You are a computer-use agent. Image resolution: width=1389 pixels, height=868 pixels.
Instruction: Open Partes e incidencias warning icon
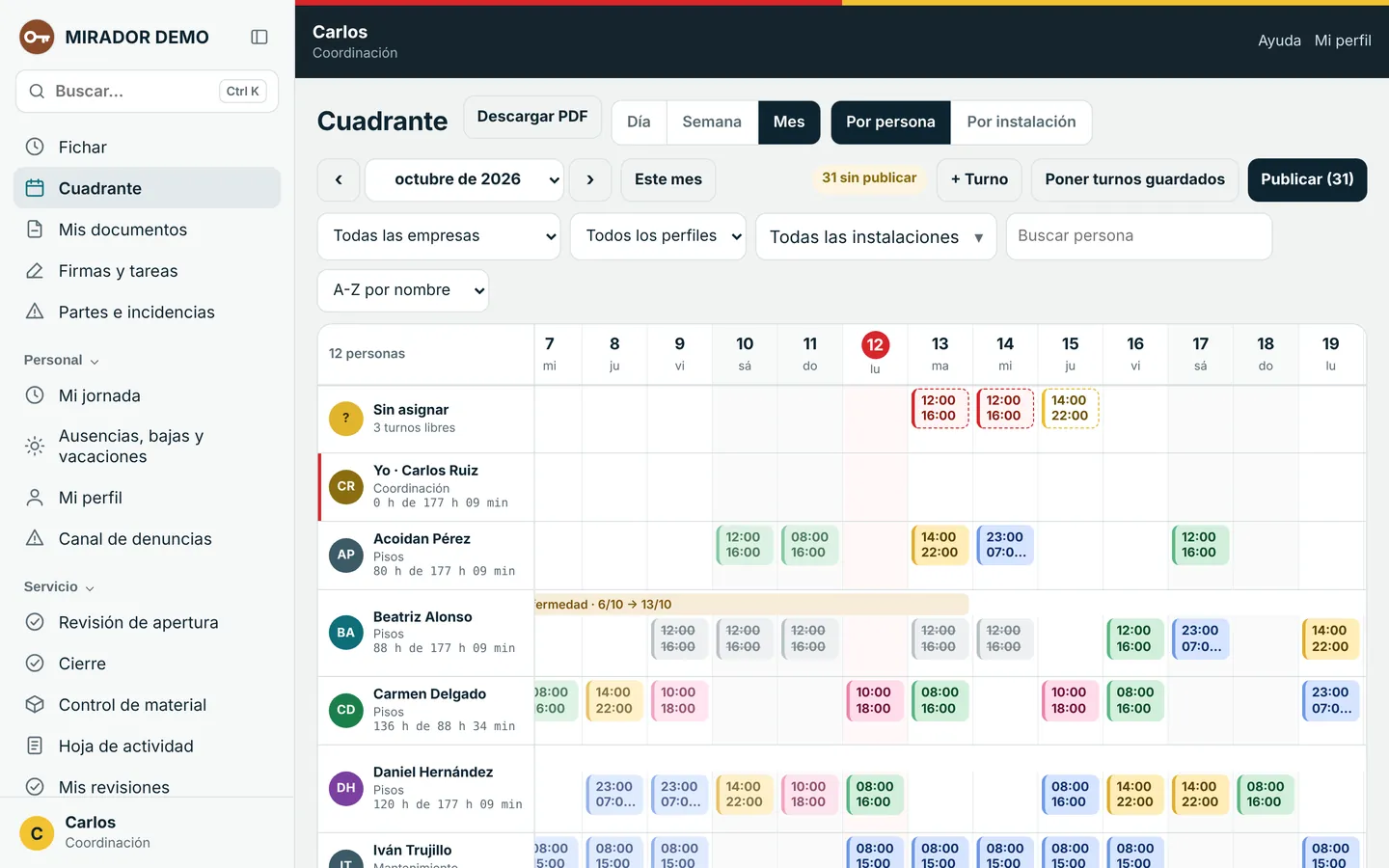35,312
